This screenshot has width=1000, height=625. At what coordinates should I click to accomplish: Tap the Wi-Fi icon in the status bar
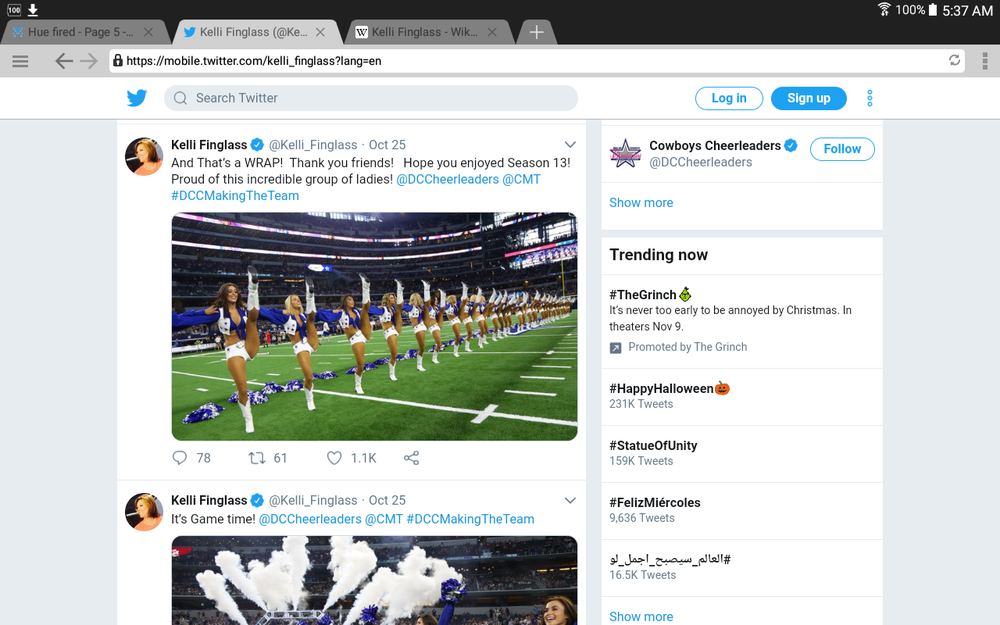pyautogui.click(x=884, y=9)
